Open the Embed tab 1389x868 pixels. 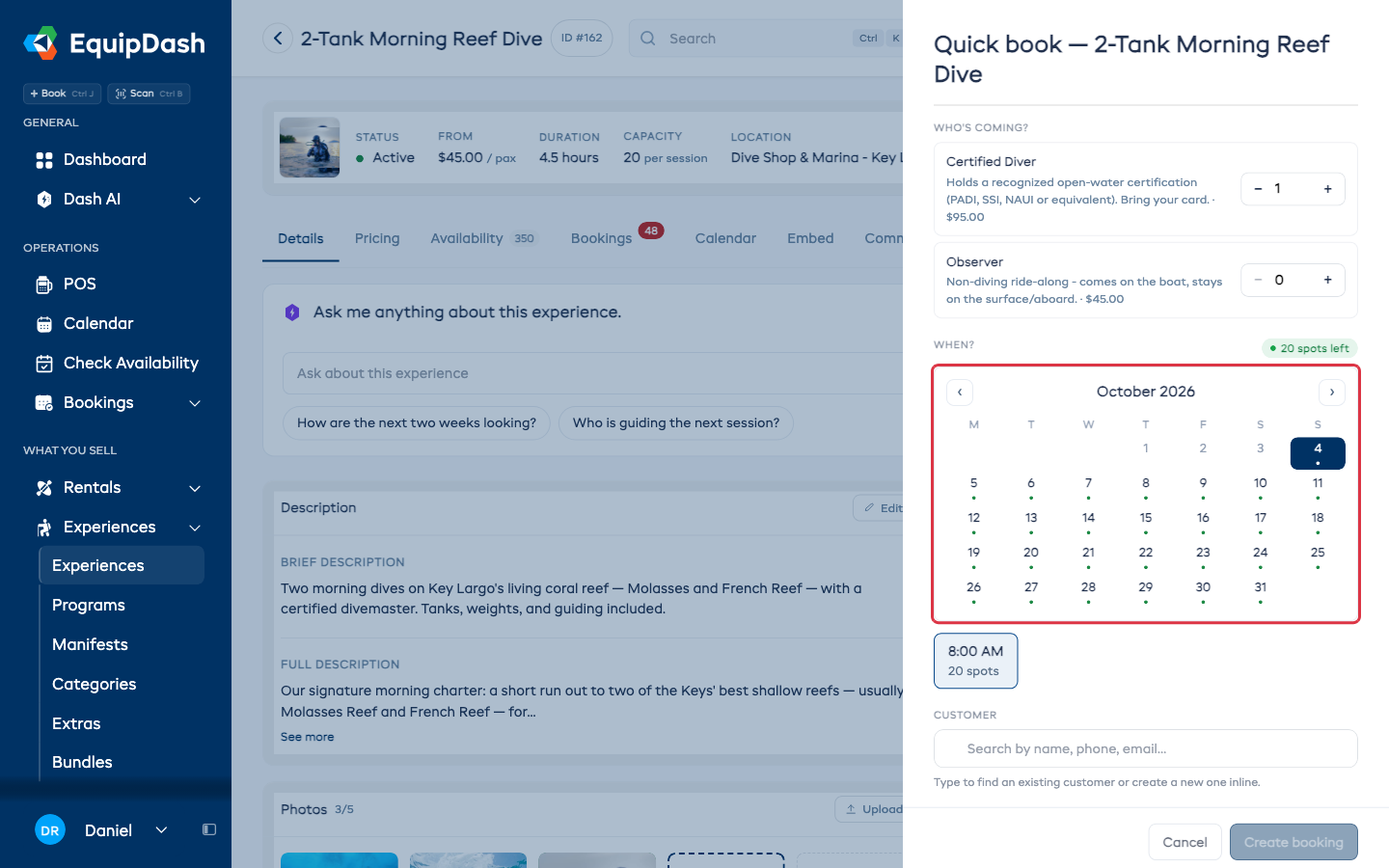click(x=810, y=238)
